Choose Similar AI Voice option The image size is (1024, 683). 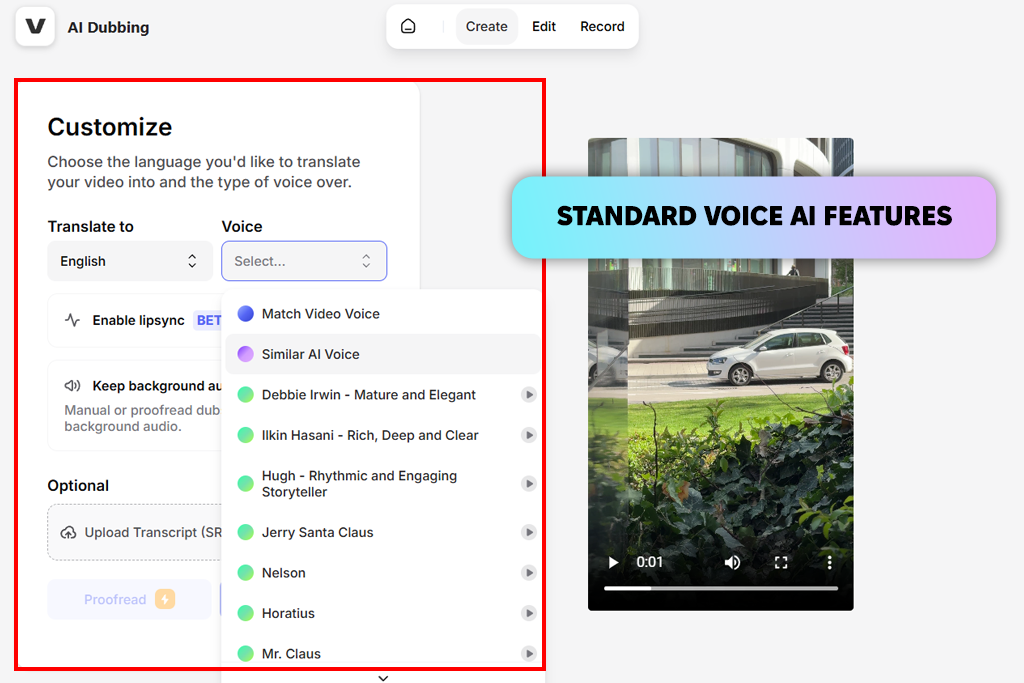383,355
